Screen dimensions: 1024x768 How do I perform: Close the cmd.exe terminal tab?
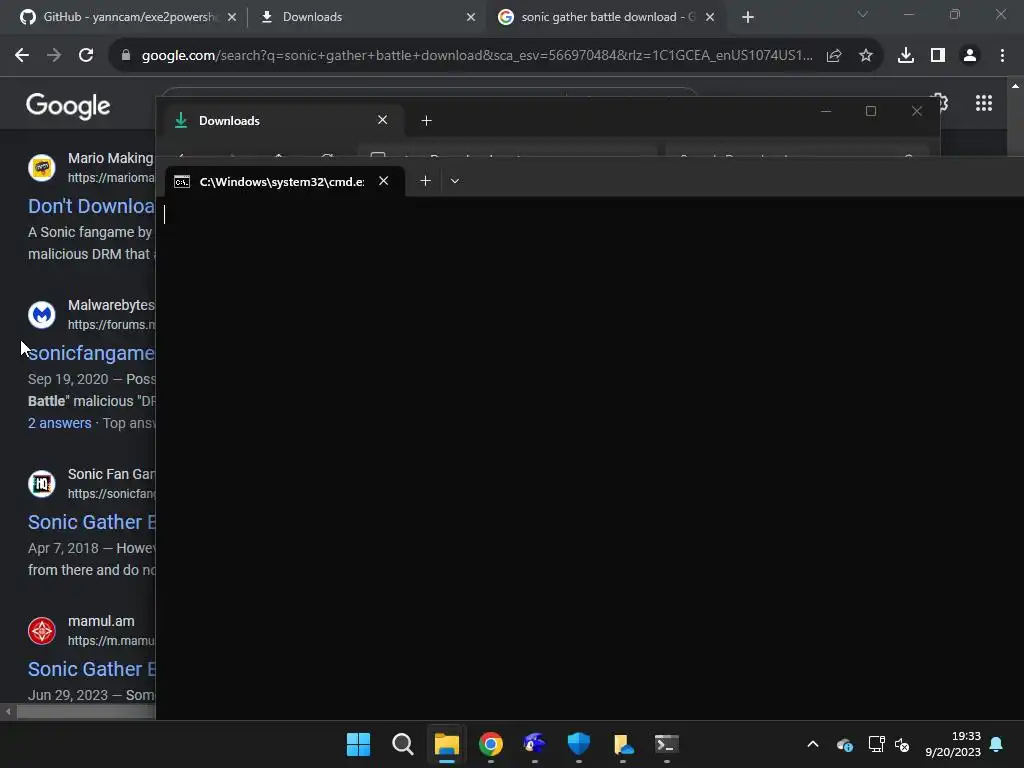click(383, 181)
